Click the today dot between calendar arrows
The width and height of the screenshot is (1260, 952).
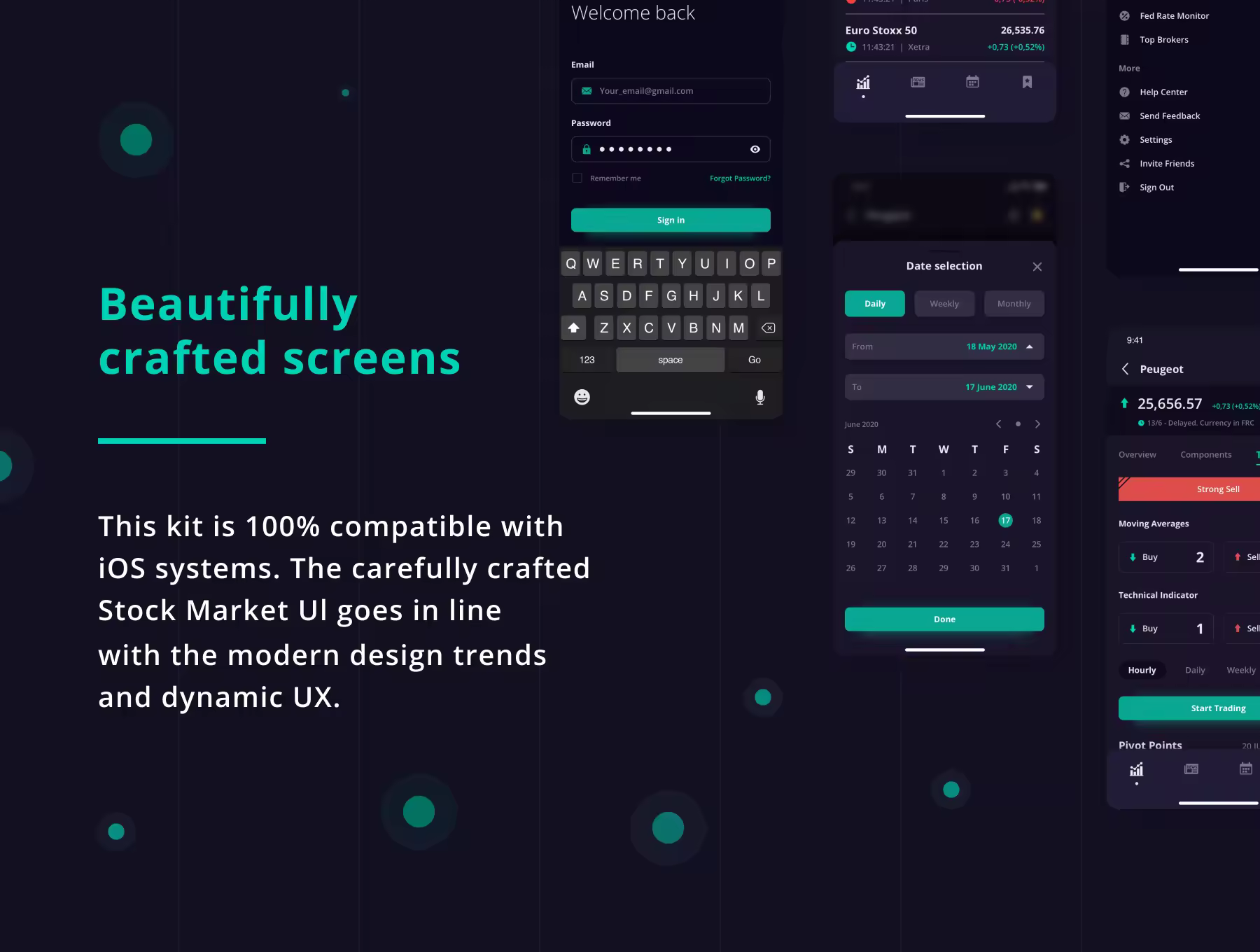click(1018, 424)
